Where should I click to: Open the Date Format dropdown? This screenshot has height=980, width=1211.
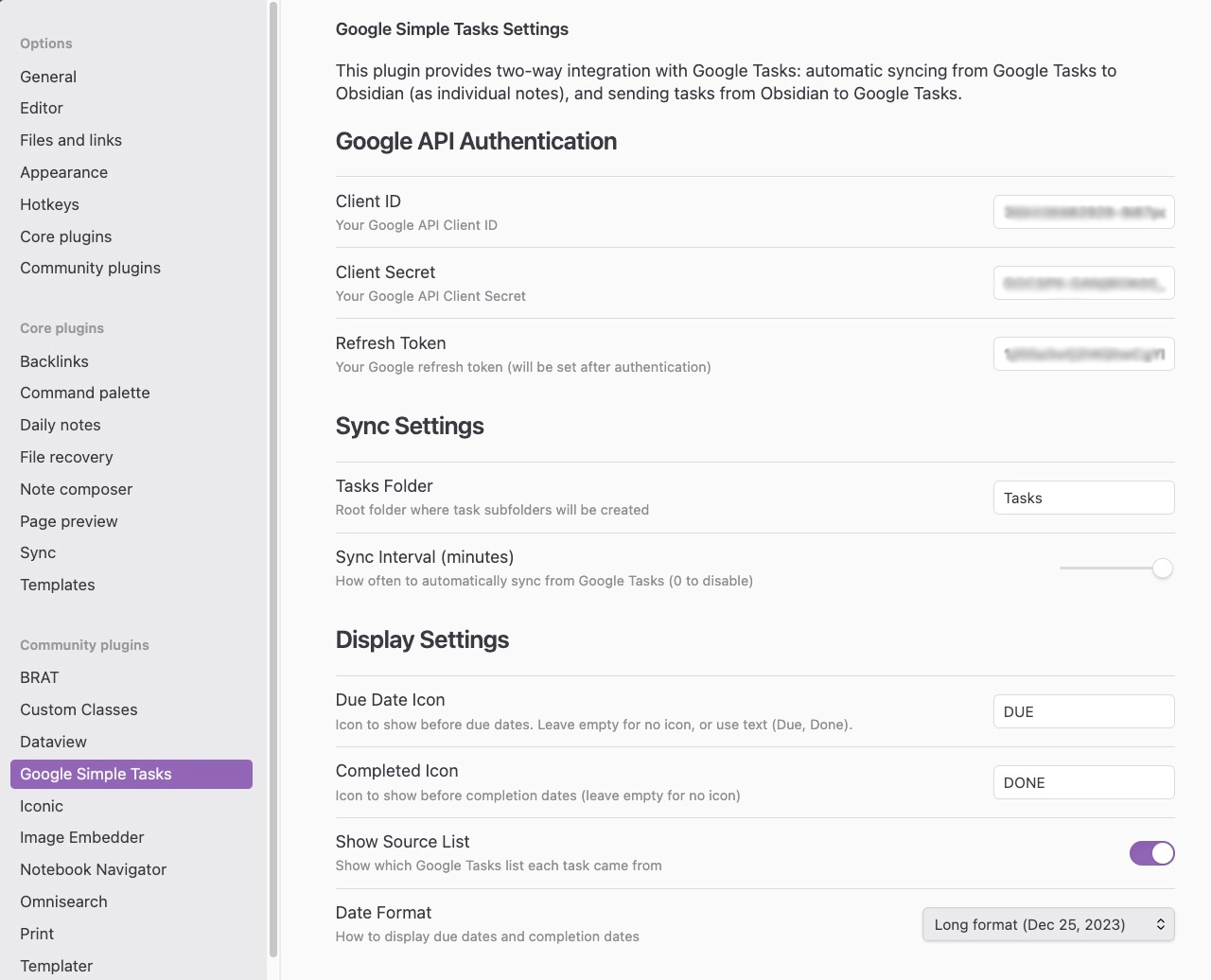pos(1048,924)
